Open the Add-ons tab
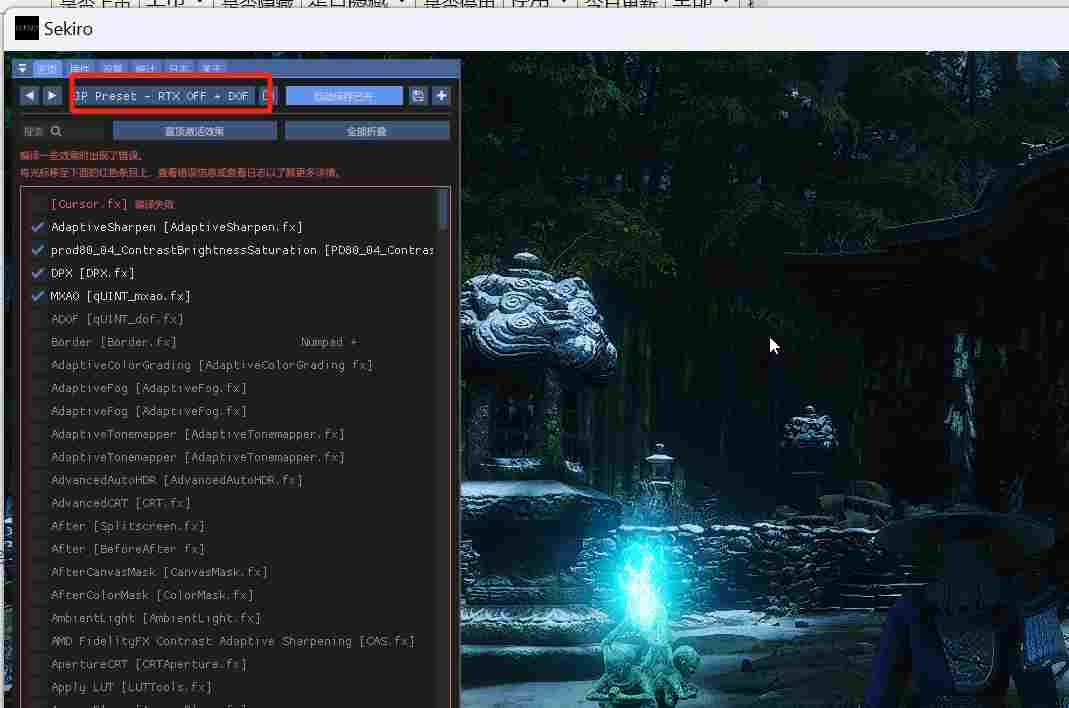Screen dimensions: 1069x708 coord(80,68)
